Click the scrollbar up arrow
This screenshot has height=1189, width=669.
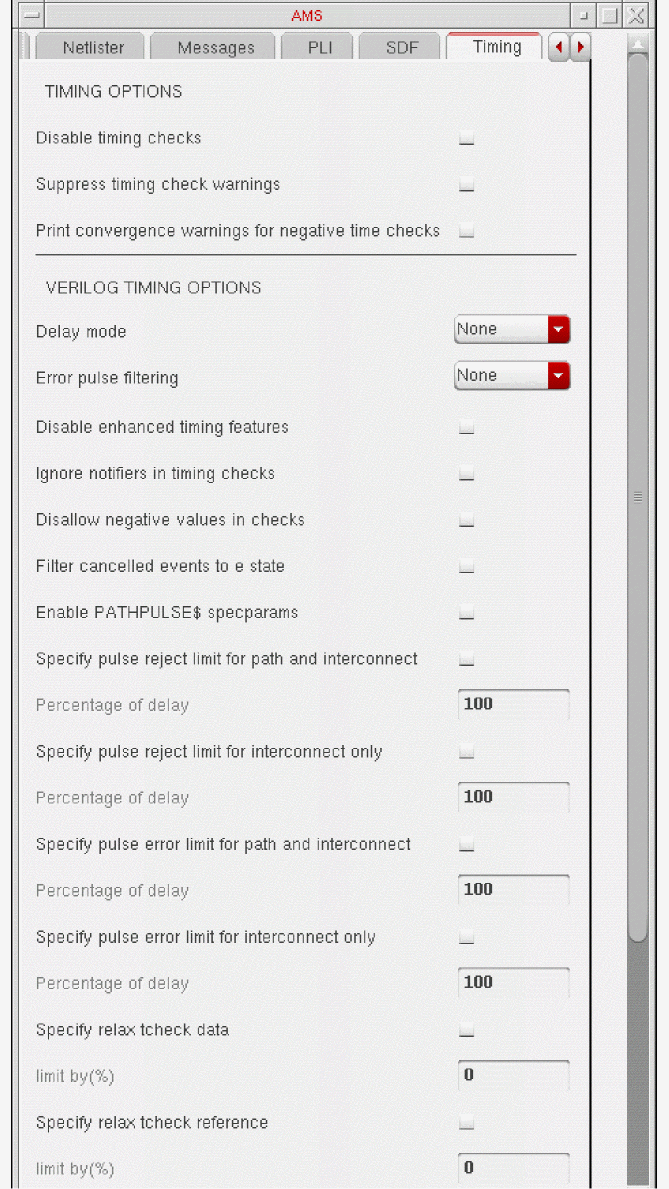tap(637, 45)
